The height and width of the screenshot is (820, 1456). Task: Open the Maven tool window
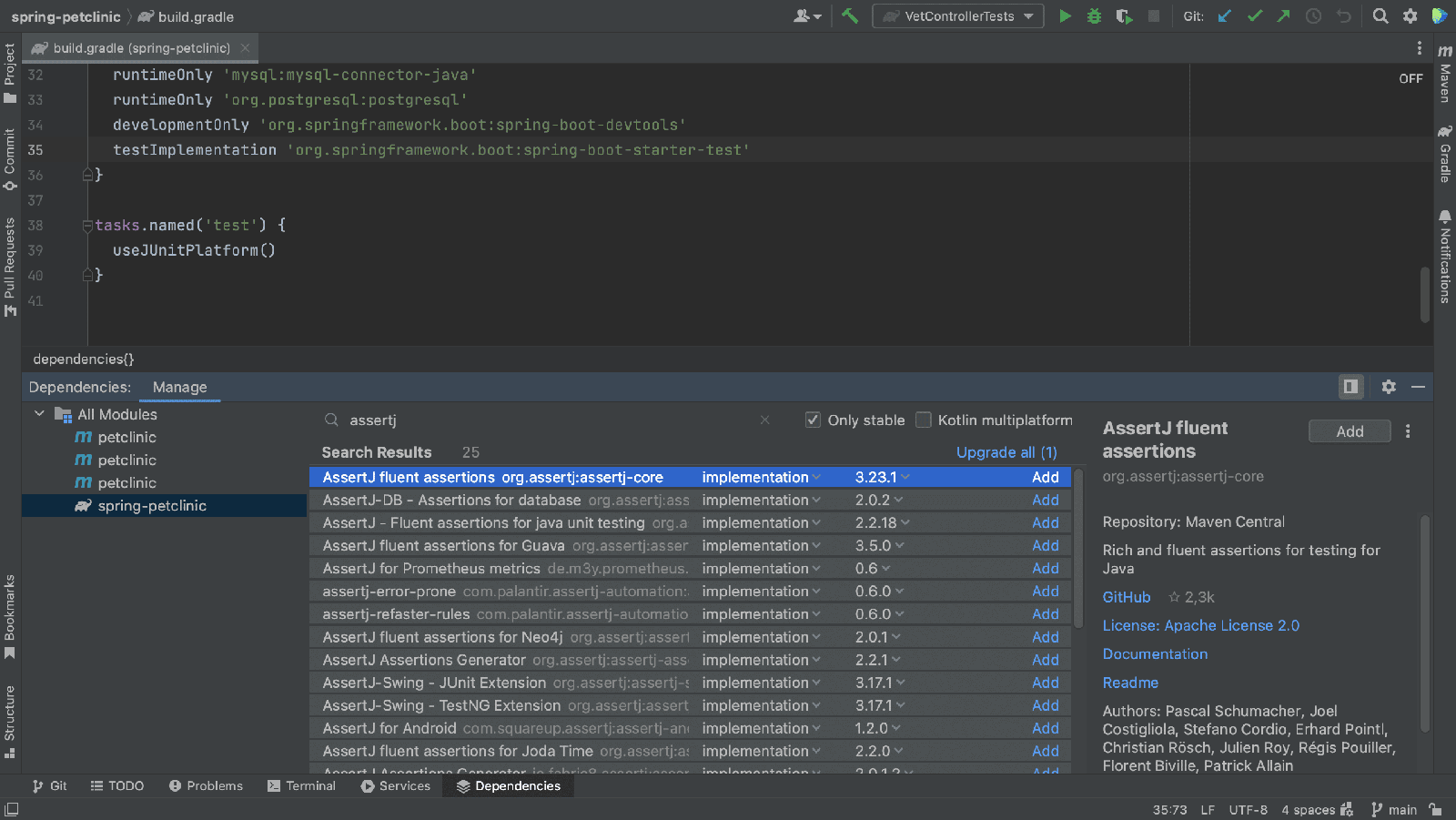click(x=1445, y=73)
